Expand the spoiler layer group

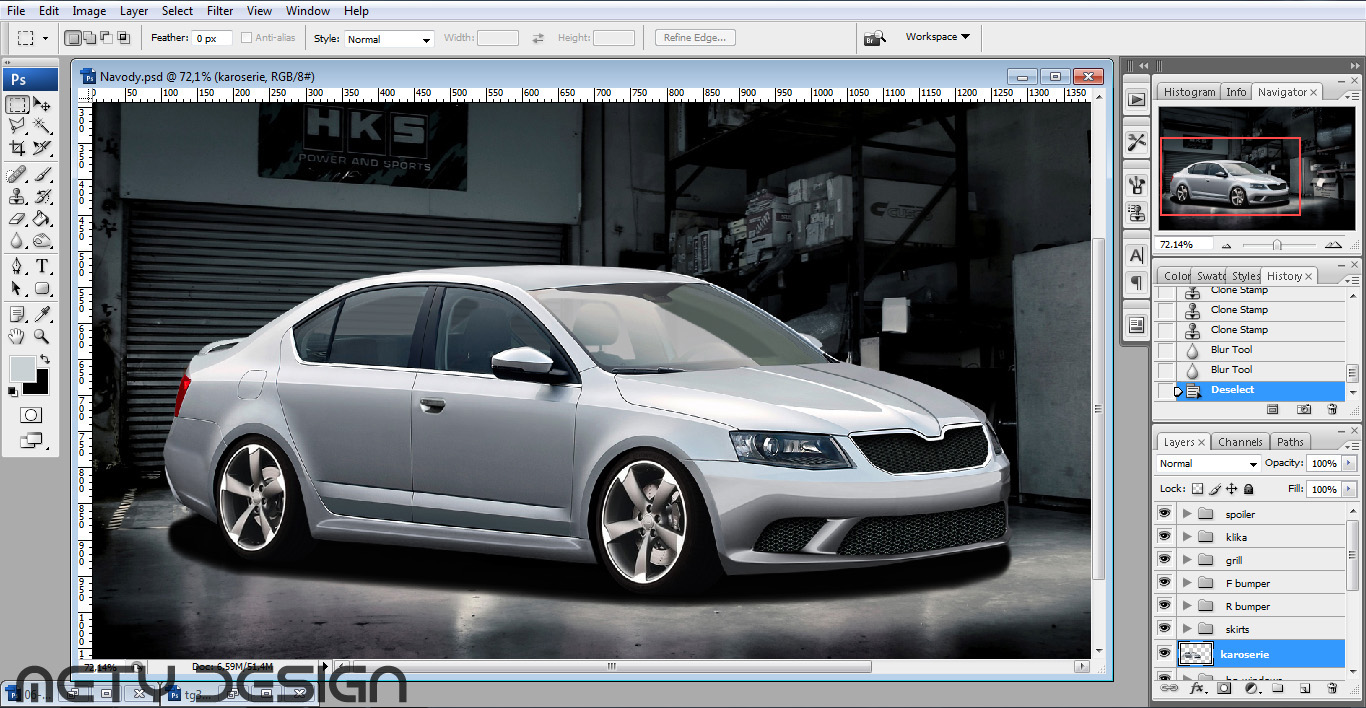[1187, 514]
